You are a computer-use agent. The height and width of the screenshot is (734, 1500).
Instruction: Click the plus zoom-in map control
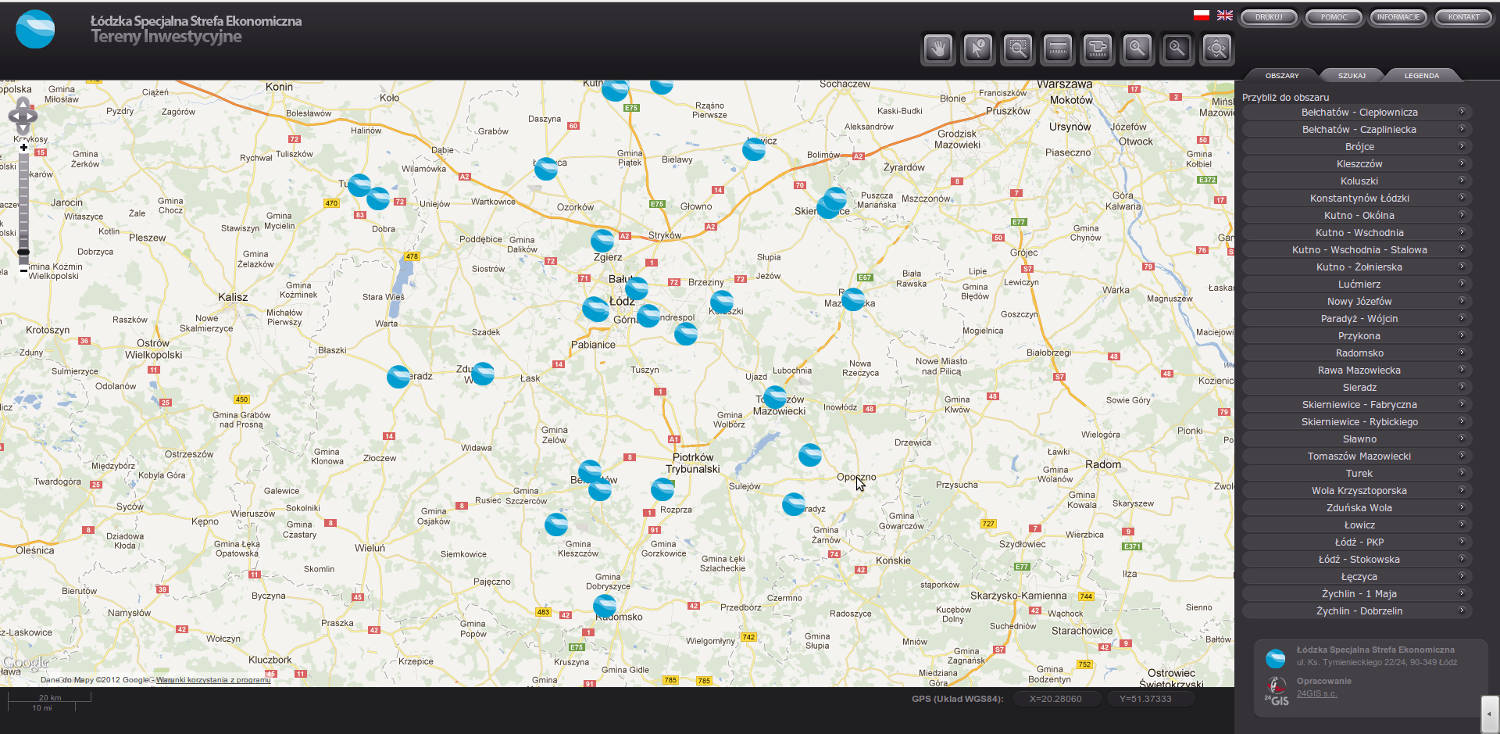pyautogui.click(x=24, y=148)
